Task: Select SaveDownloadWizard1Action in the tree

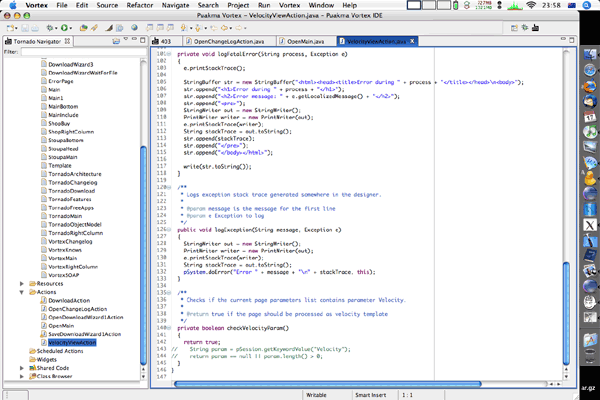Action: (x=85, y=334)
